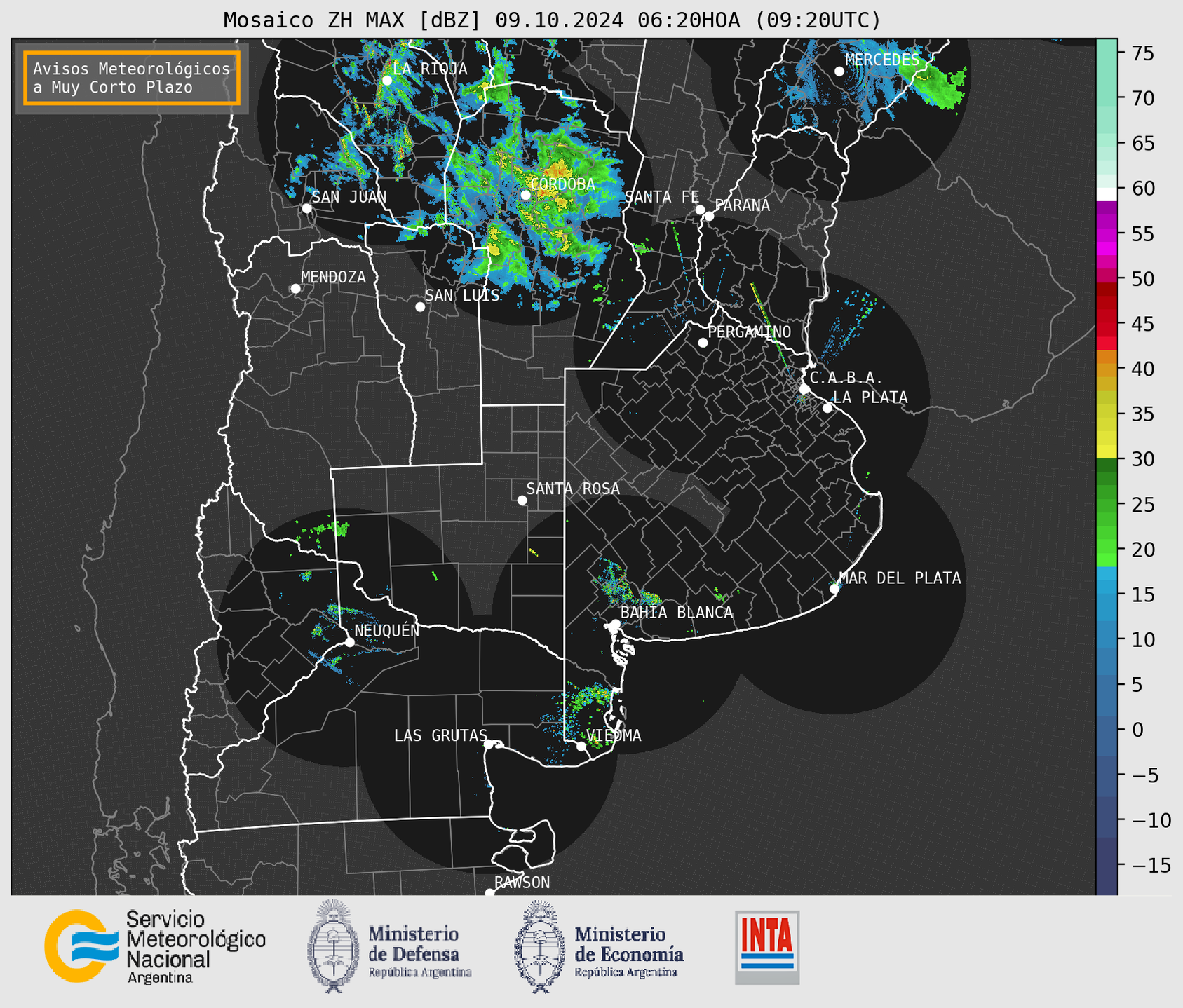Click the C.A.B.A. city marker

(x=804, y=389)
